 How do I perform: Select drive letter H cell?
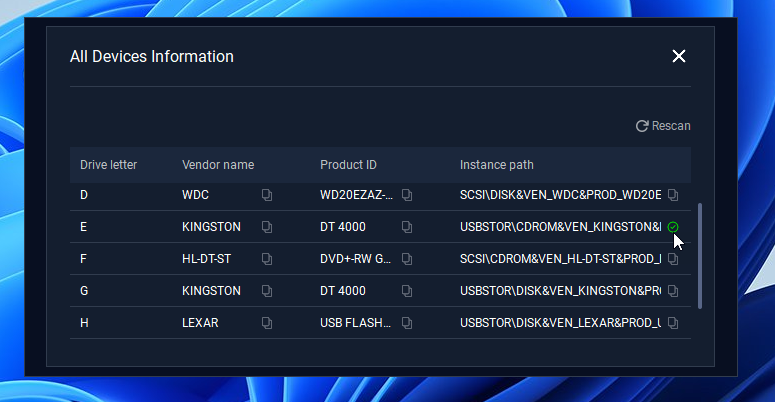85,323
